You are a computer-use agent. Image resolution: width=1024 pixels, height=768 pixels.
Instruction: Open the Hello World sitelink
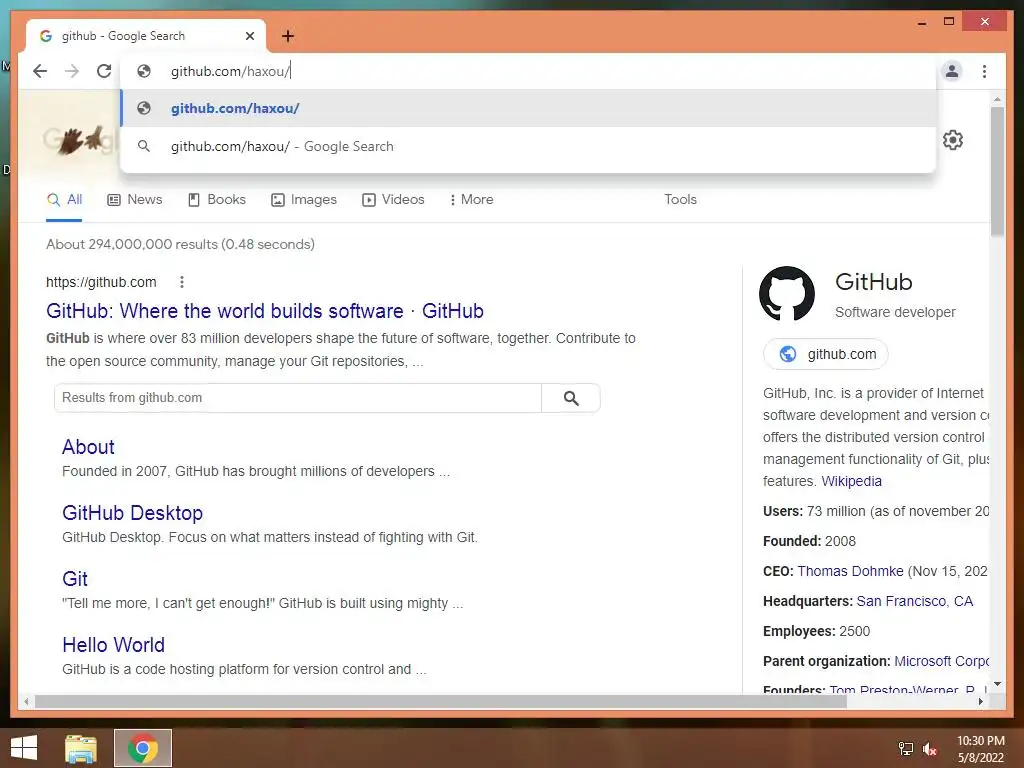[x=113, y=645]
